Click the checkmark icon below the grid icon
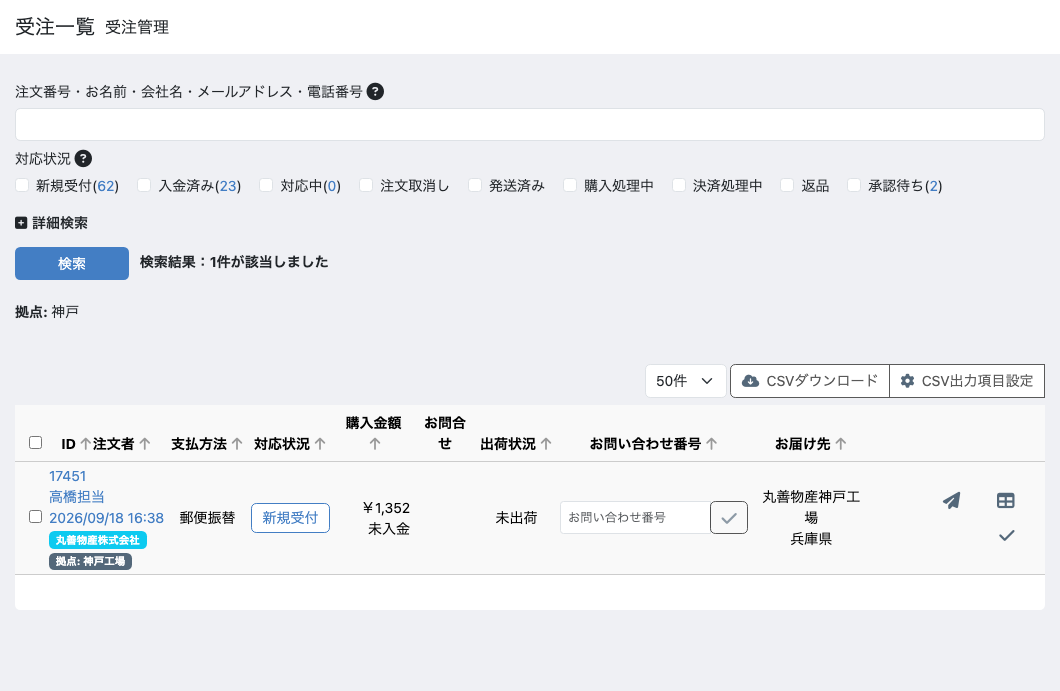The width and height of the screenshot is (1060, 691). pos(1007,535)
